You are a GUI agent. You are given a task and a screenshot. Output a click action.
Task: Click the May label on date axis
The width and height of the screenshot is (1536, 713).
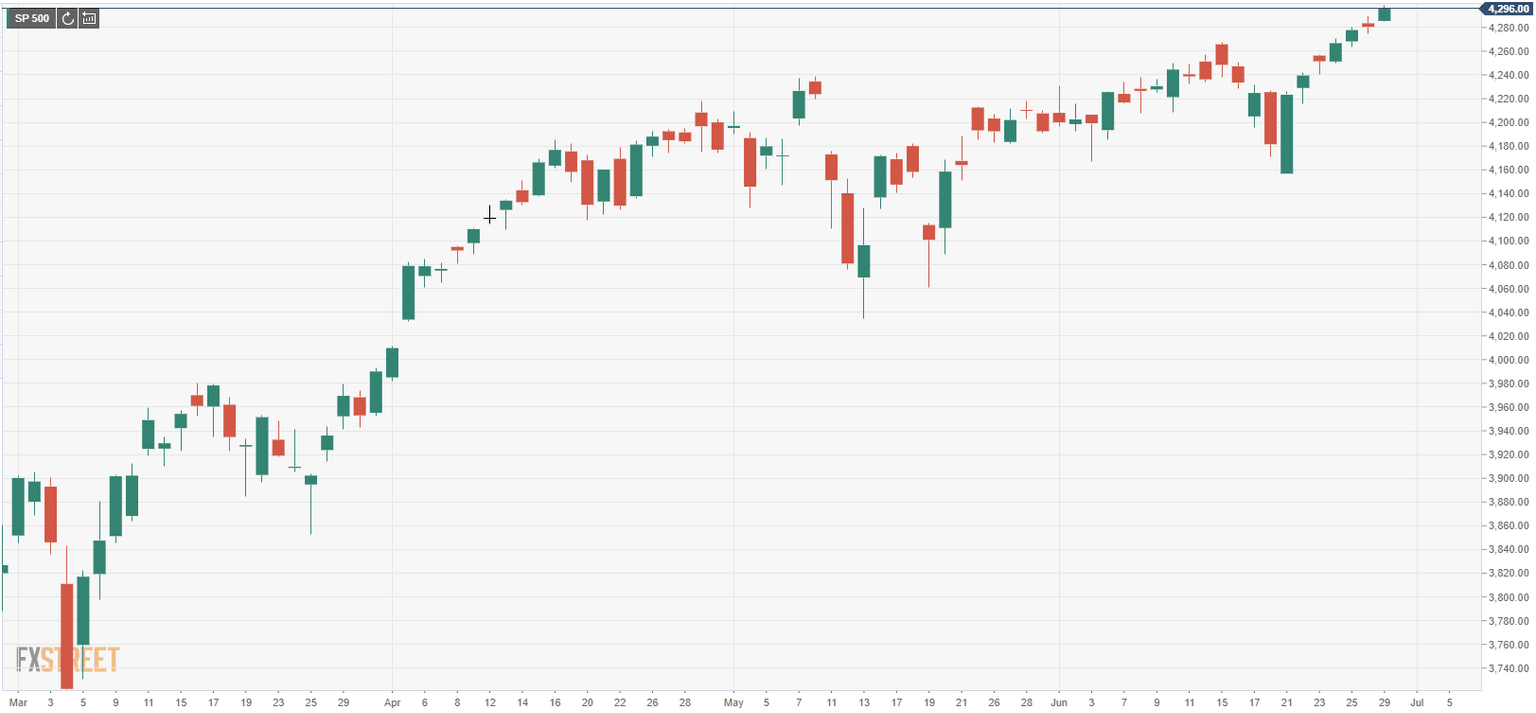733,700
